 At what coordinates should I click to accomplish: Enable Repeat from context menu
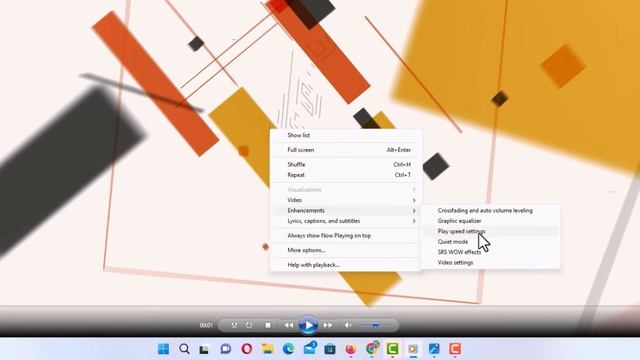coord(345,175)
